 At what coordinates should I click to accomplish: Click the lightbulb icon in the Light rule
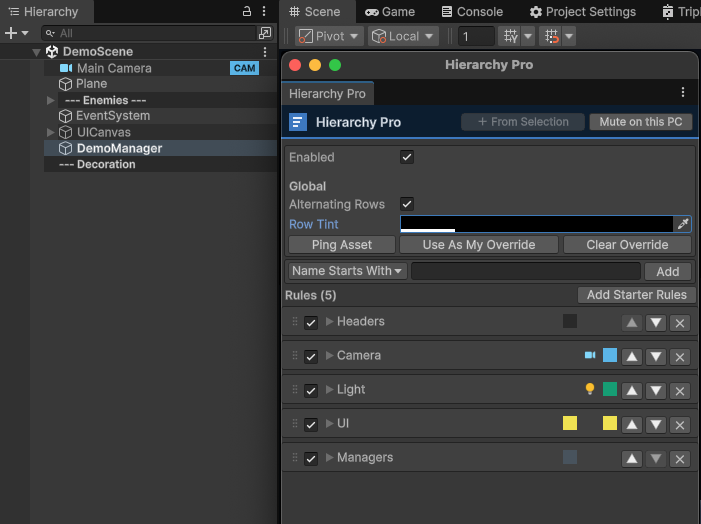tap(590, 389)
